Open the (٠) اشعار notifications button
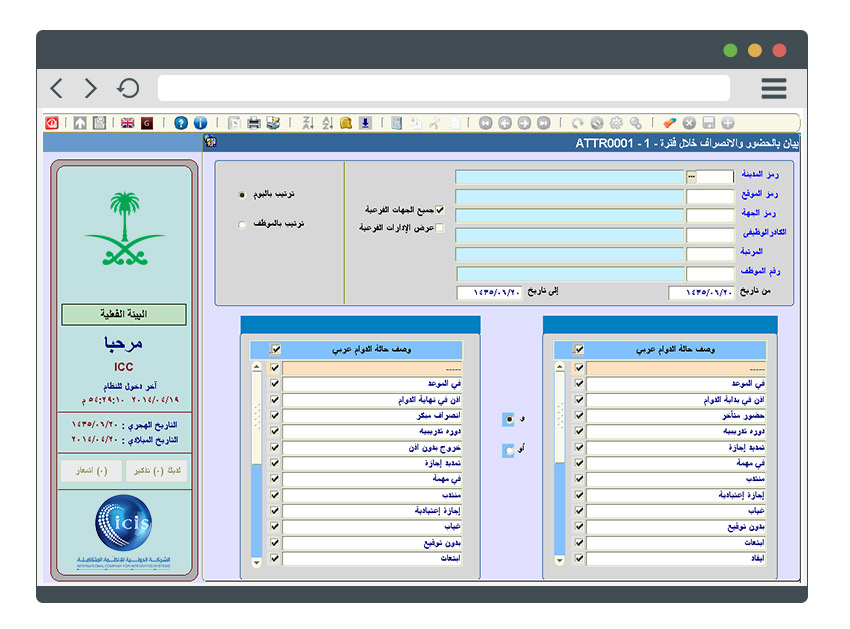Image resolution: width=850 pixels, height=629 pixels. point(91,471)
